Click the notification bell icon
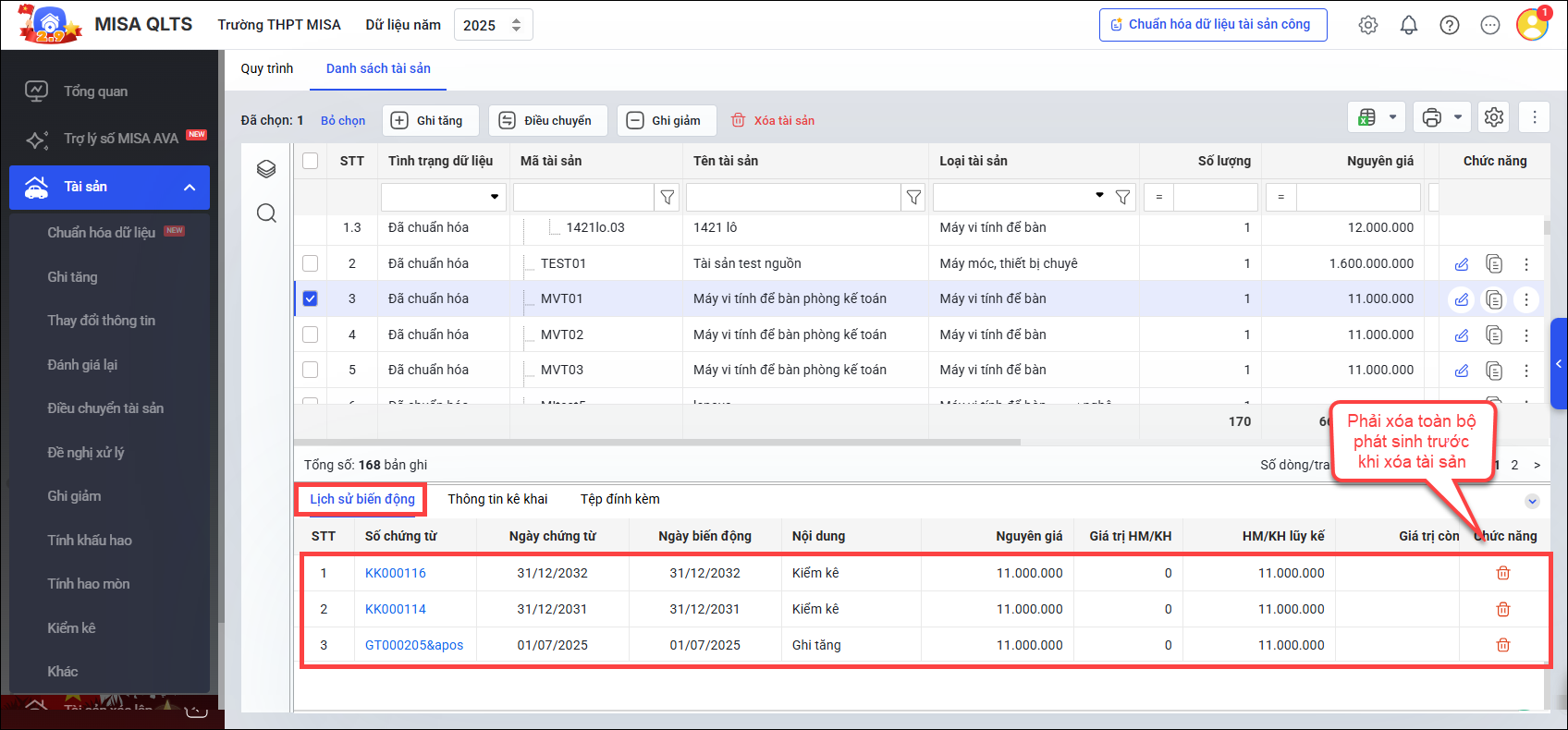Viewport: 1568px width, 730px height. click(x=1408, y=25)
